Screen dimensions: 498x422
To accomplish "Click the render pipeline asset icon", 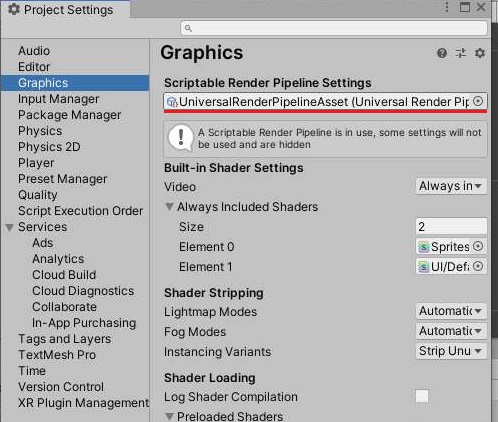I will [172, 102].
